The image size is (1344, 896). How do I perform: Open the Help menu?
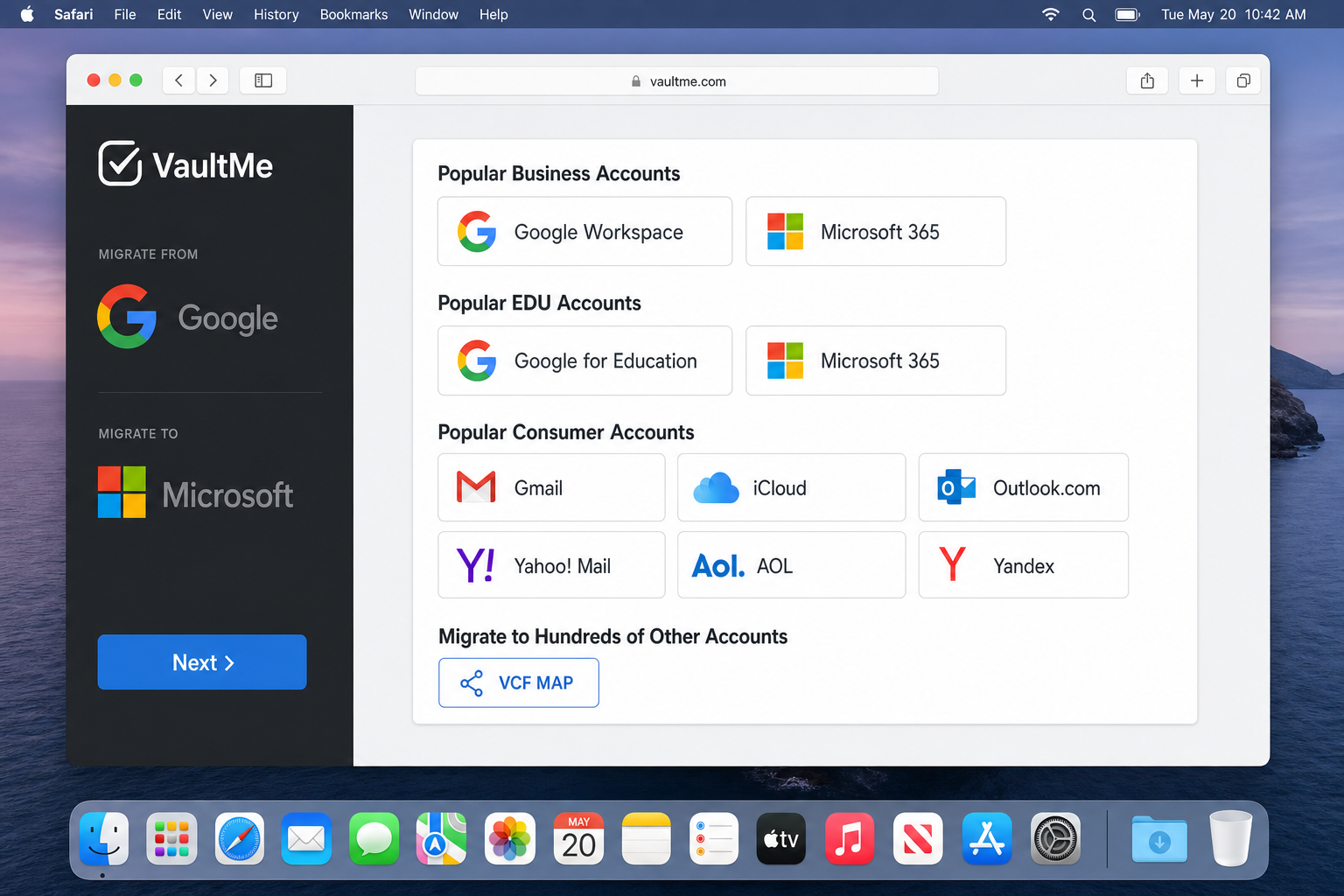(493, 14)
